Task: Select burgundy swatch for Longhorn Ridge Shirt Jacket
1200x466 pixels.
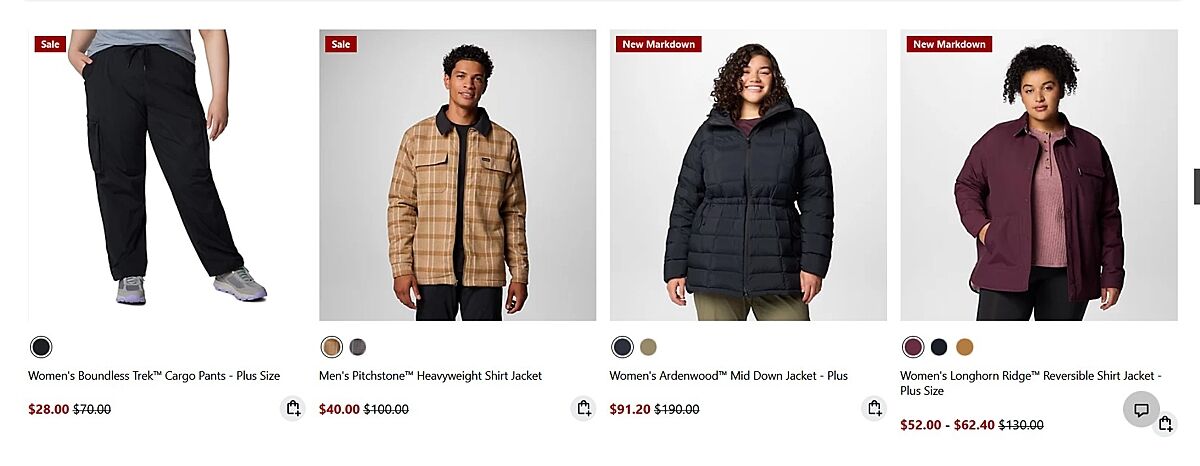Action: 913,347
